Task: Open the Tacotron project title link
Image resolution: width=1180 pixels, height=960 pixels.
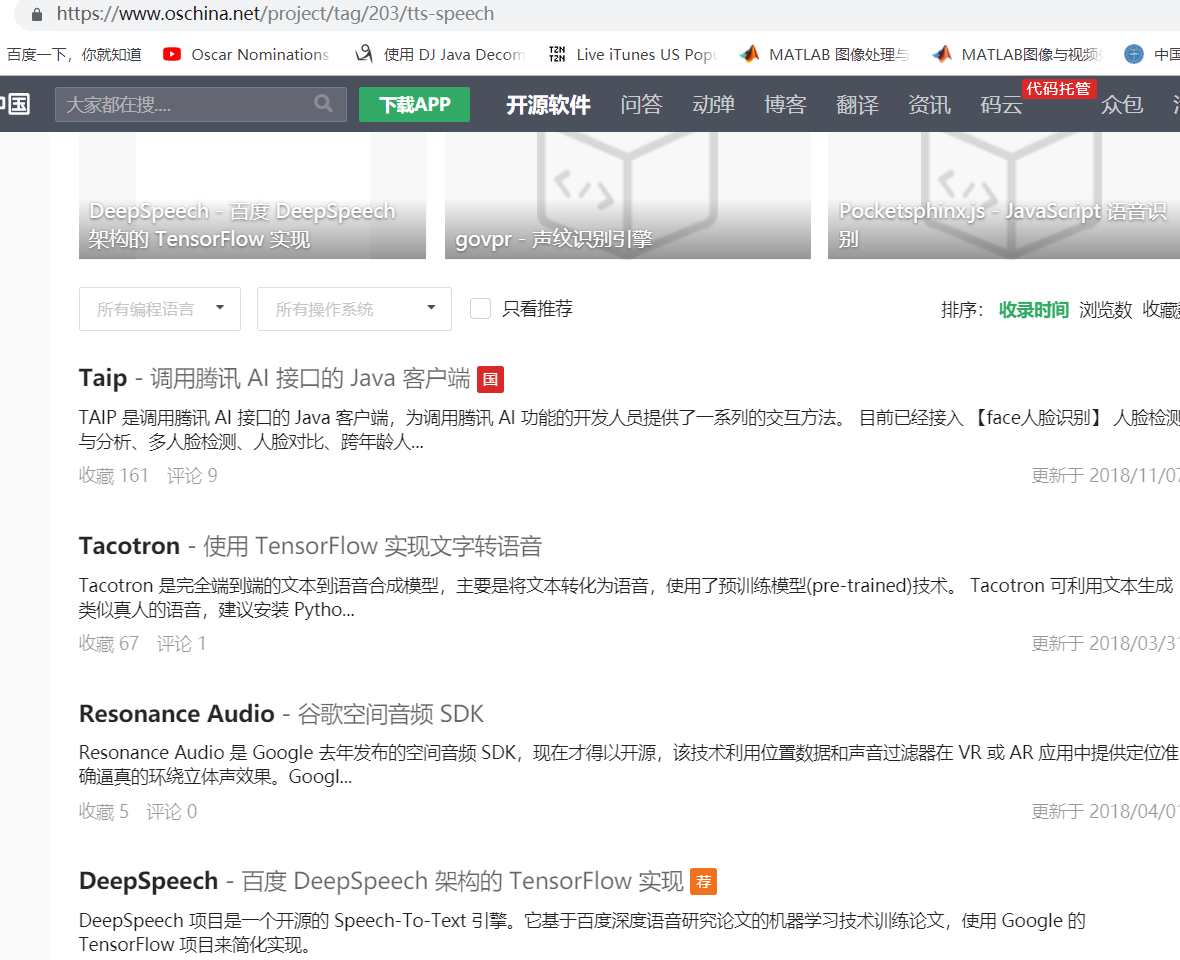Action: click(x=310, y=545)
